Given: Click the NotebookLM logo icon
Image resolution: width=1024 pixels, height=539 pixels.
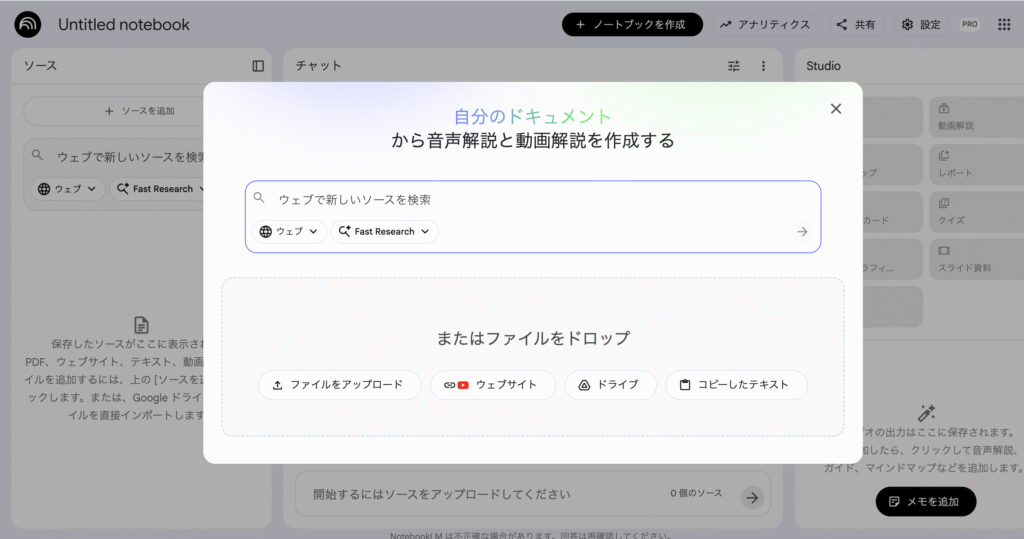Looking at the screenshot, I should (28, 24).
